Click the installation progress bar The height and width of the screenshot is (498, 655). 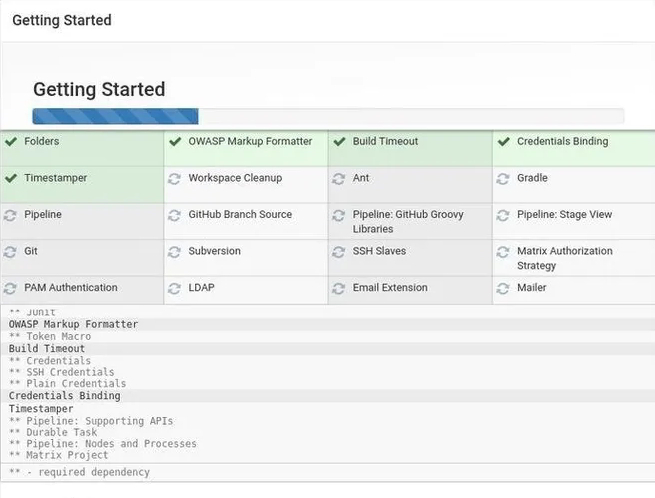(x=328, y=116)
